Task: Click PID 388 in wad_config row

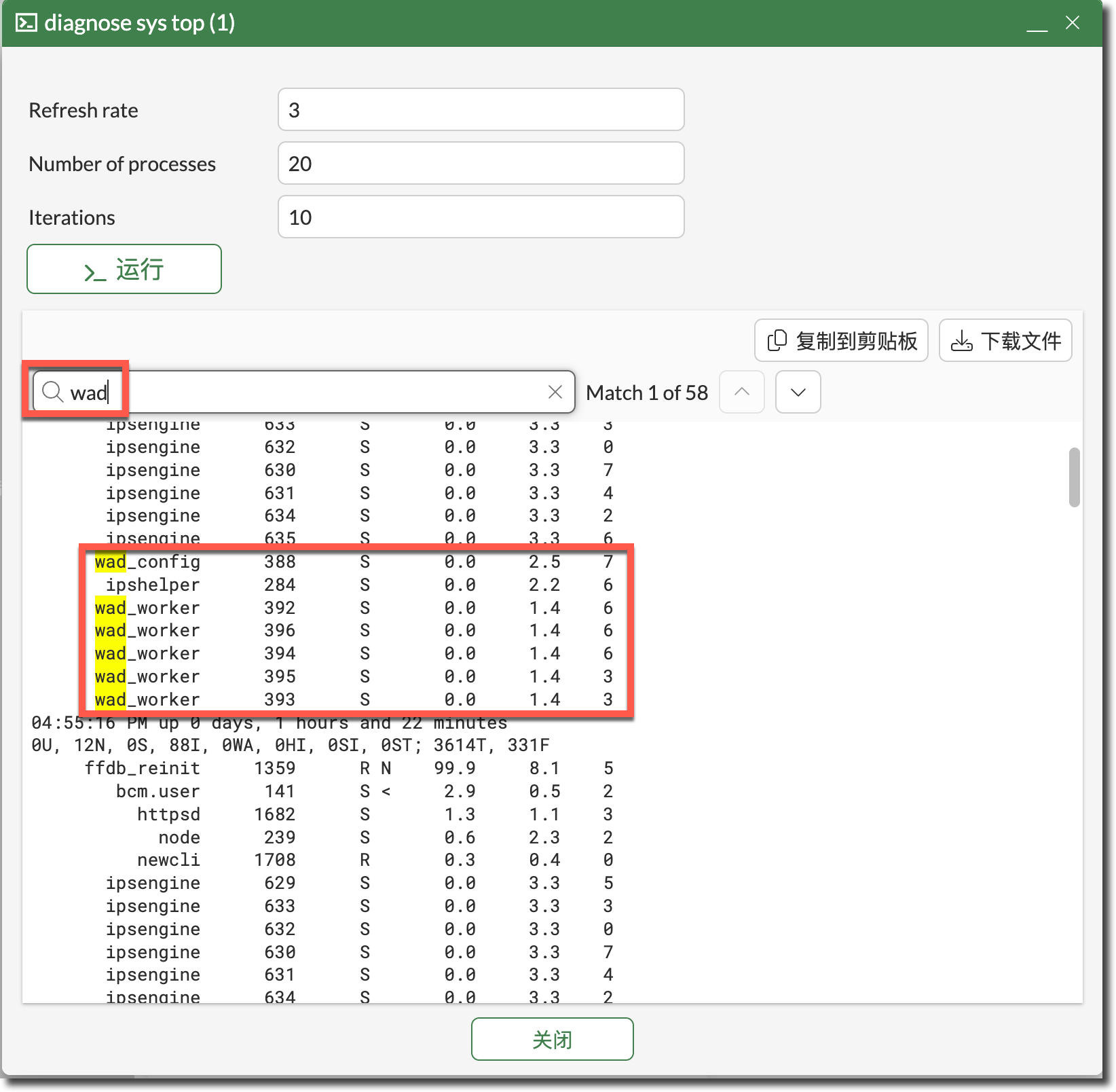Action: point(280,562)
